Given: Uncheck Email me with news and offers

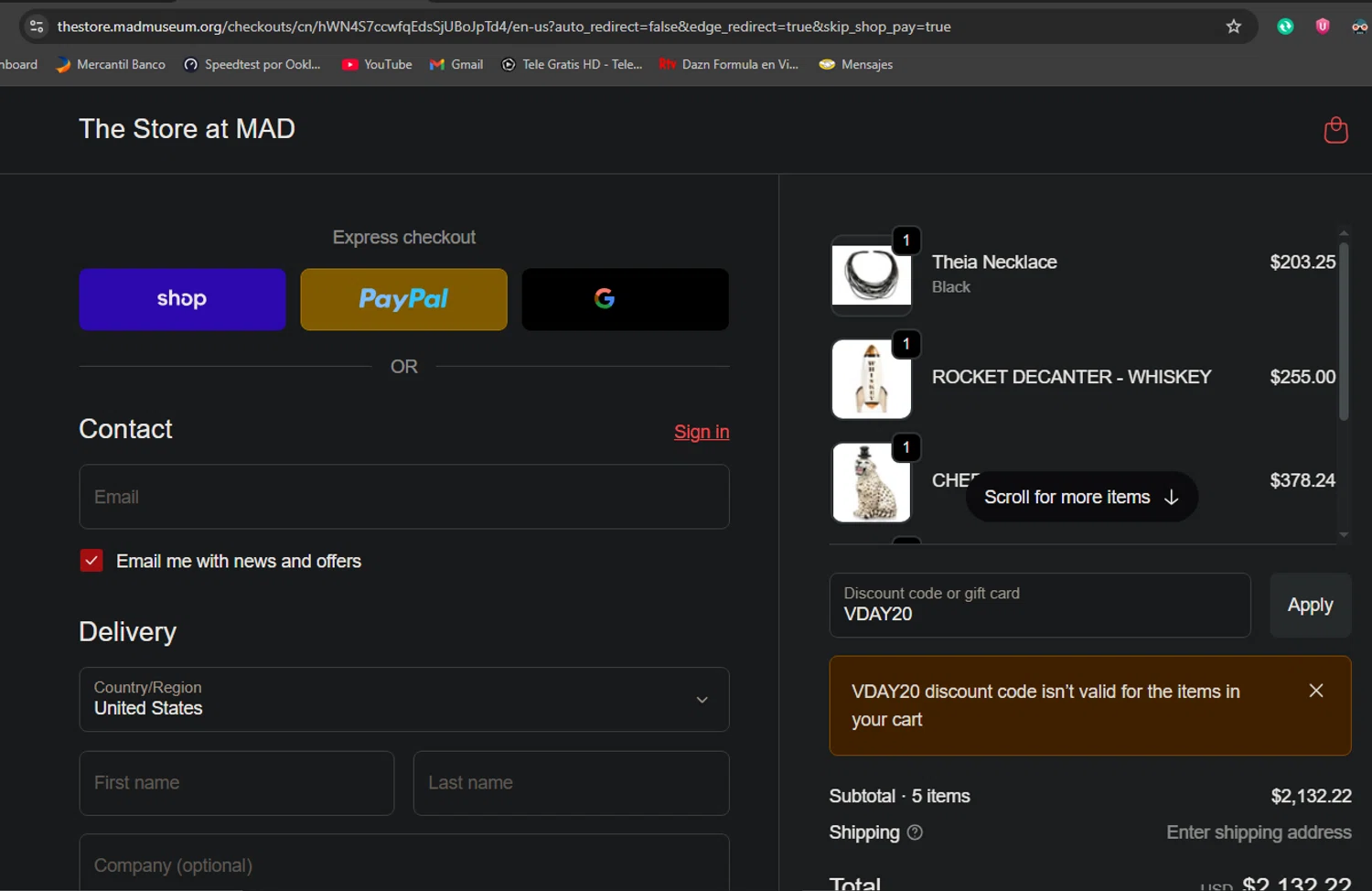Looking at the screenshot, I should click(91, 561).
